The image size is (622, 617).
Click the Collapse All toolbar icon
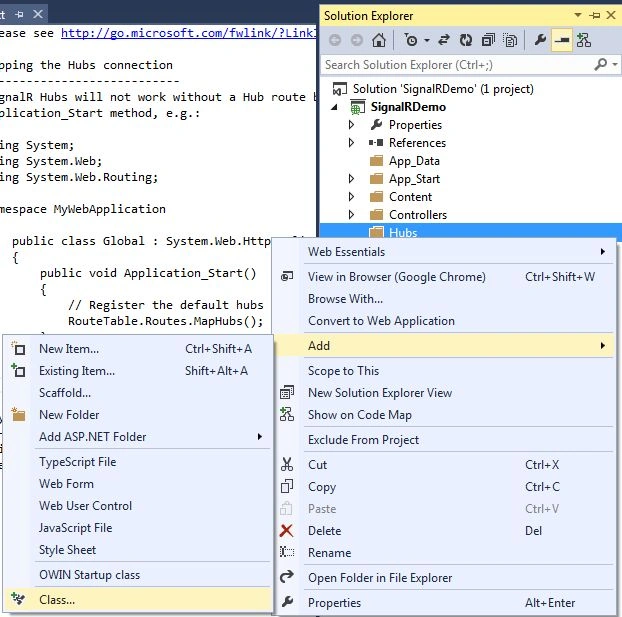(488, 40)
